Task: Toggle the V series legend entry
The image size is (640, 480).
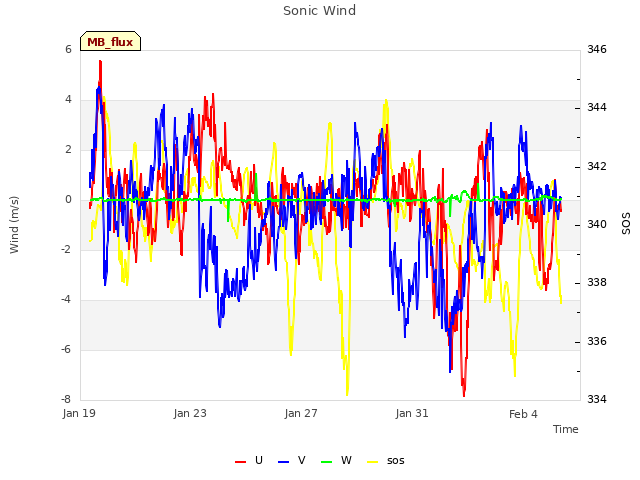Action: click(x=291, y=460)
